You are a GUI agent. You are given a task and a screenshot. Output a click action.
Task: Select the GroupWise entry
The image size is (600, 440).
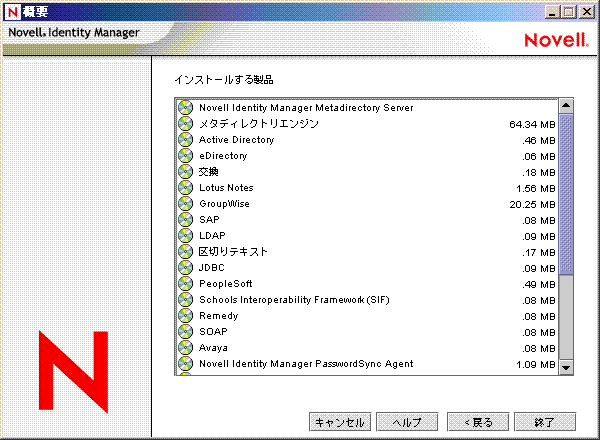(367, 204)
